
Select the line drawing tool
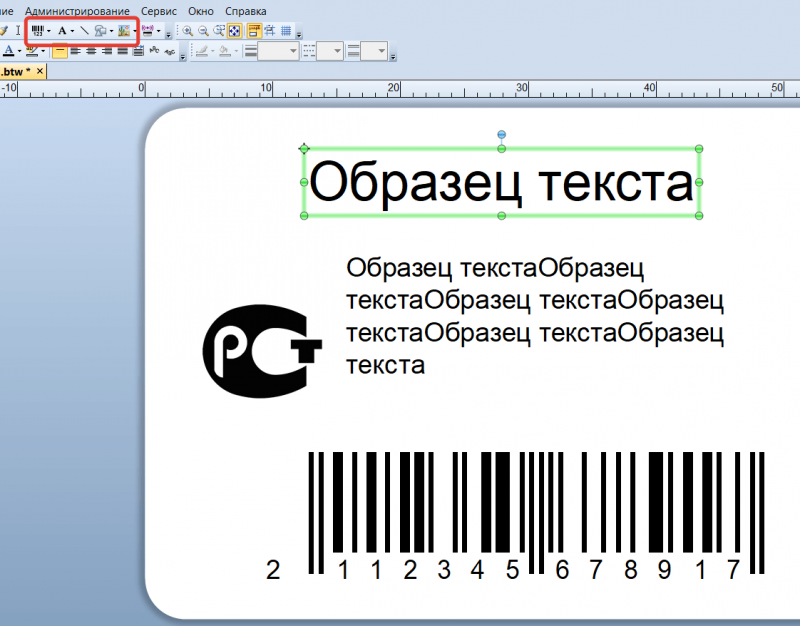(85, 31)
